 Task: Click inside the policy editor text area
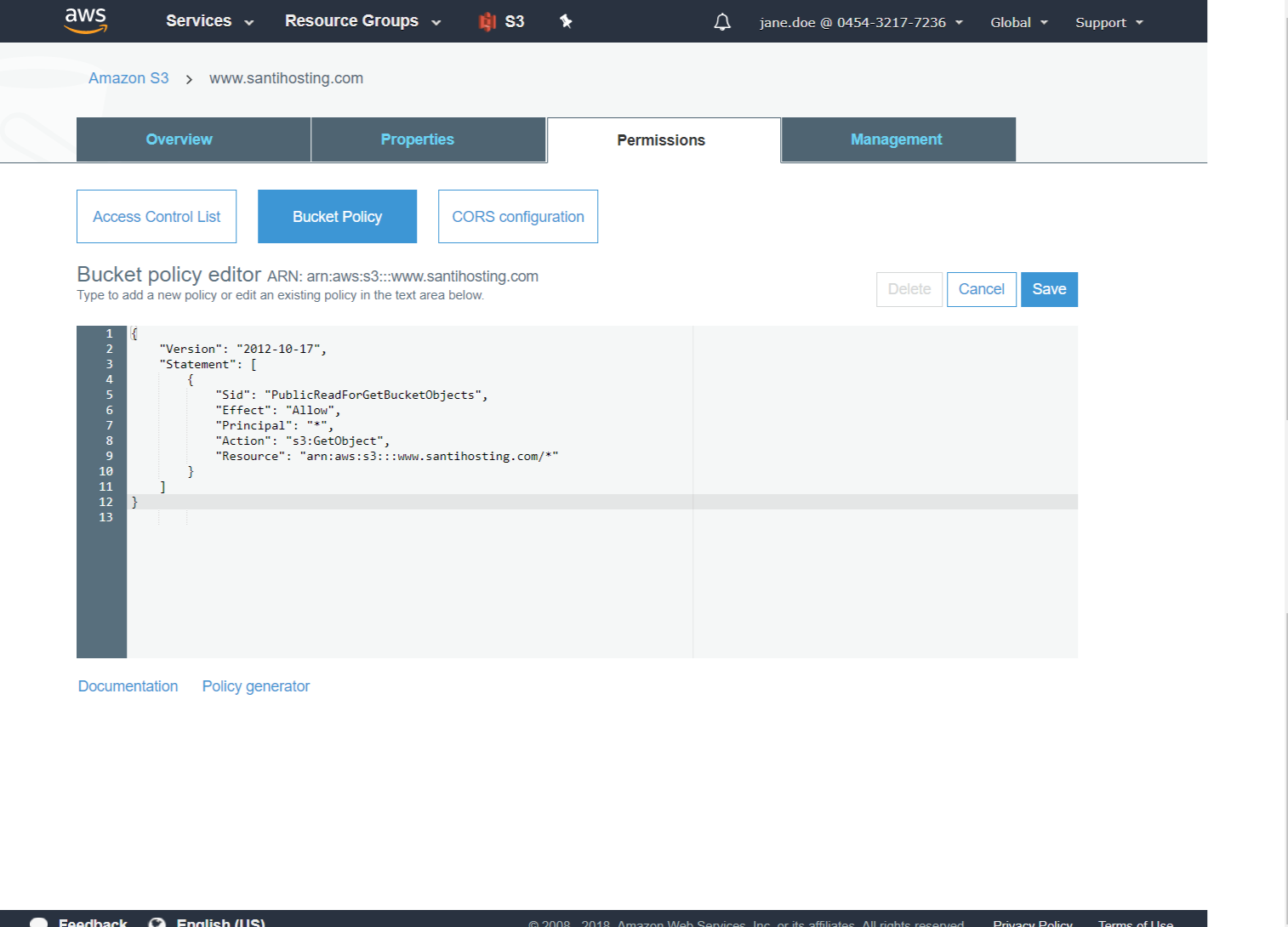[x=602, y=492]
